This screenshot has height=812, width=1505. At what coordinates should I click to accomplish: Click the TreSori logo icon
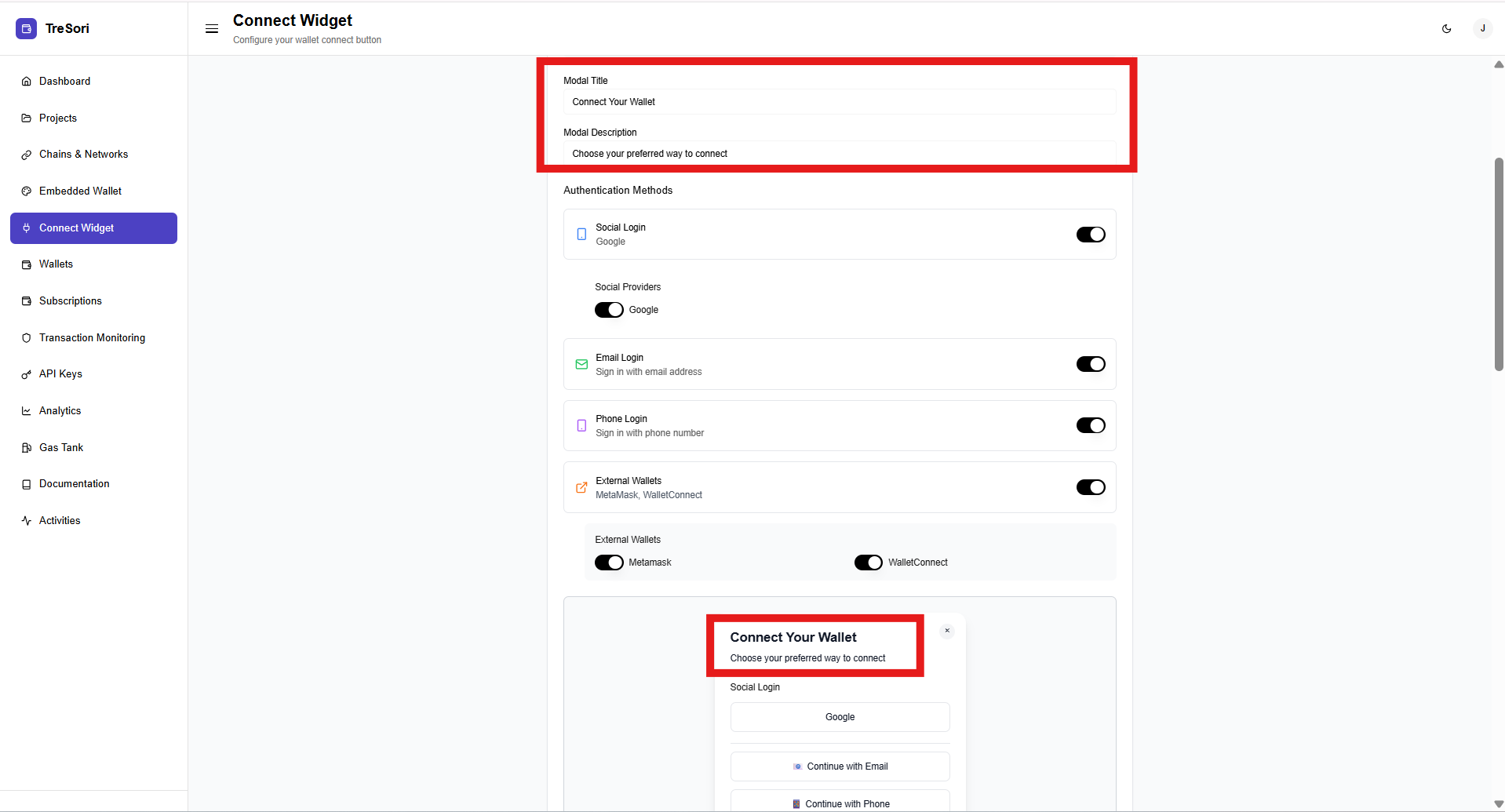click(26, 28)
